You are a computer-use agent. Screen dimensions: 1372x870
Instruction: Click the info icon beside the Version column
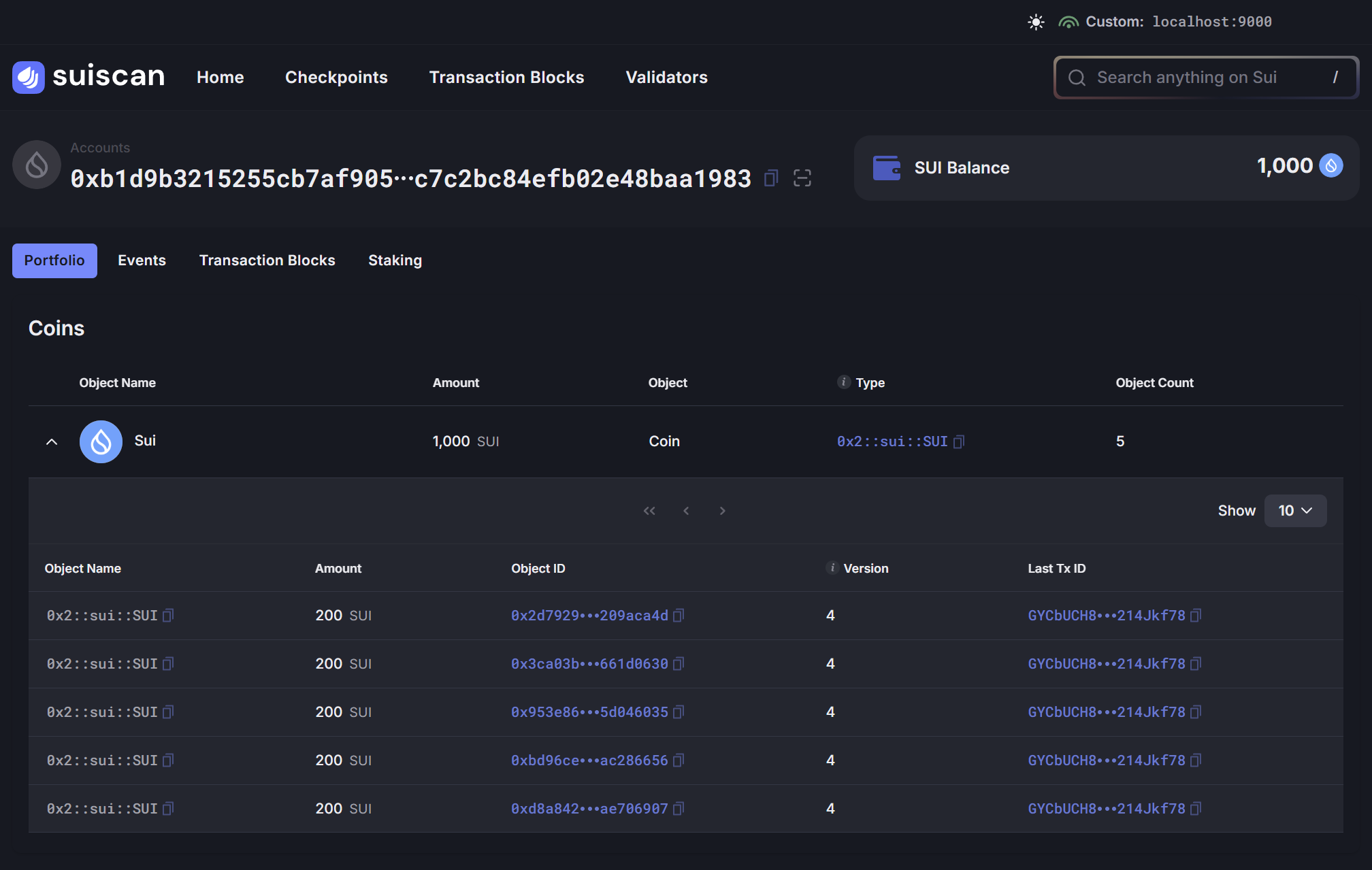(832, 567)
